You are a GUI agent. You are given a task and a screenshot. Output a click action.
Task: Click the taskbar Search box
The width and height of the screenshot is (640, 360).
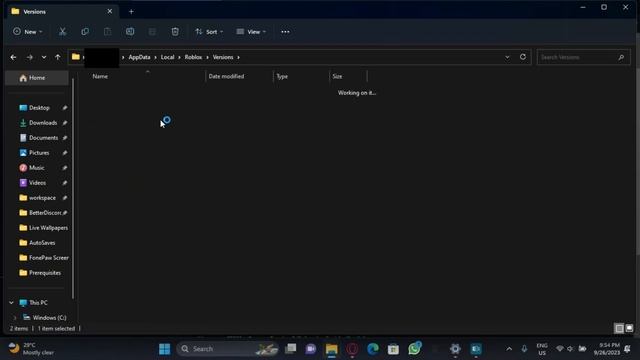coord(227,349)
